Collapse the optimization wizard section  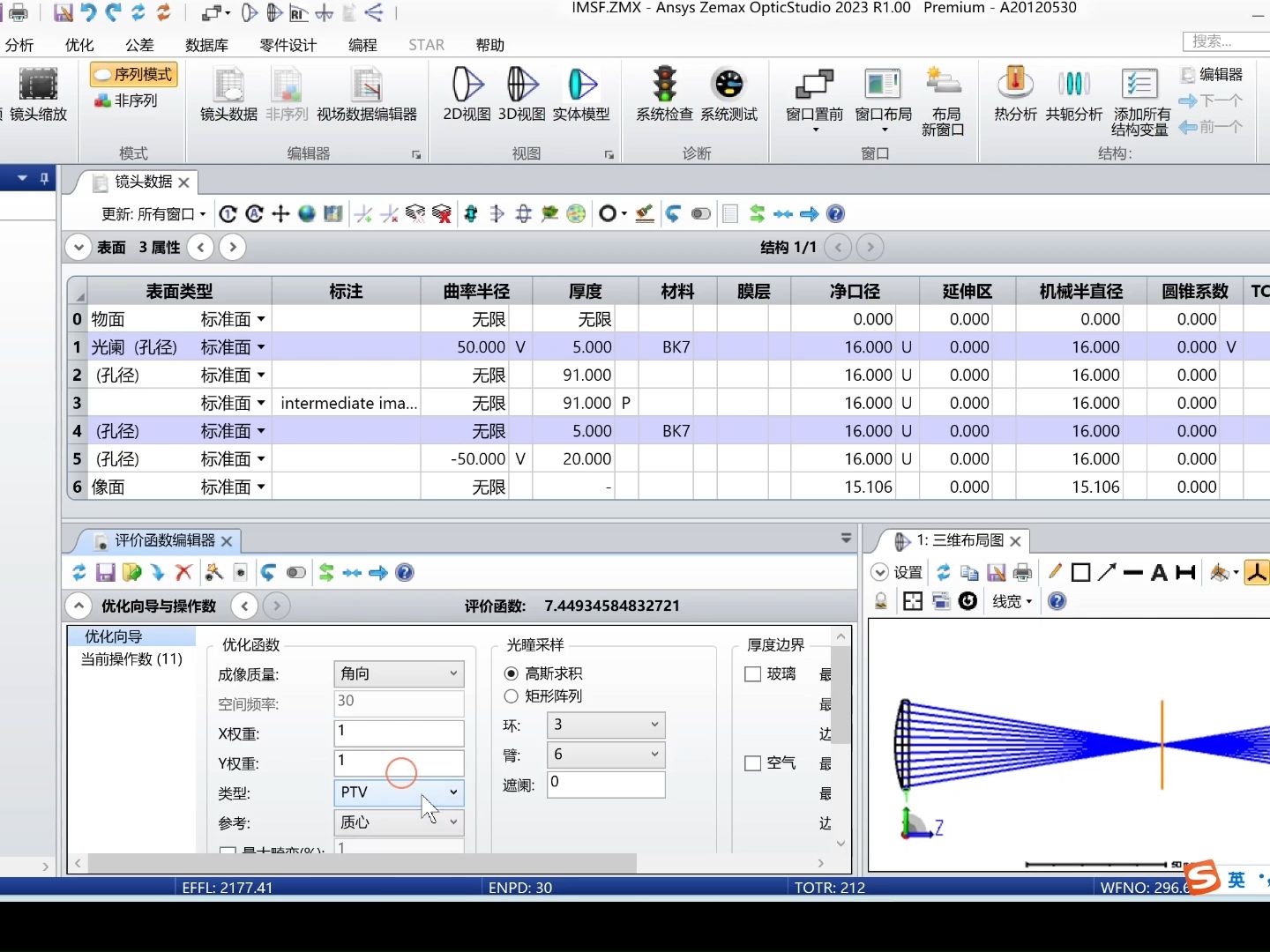tap(78, 606)
